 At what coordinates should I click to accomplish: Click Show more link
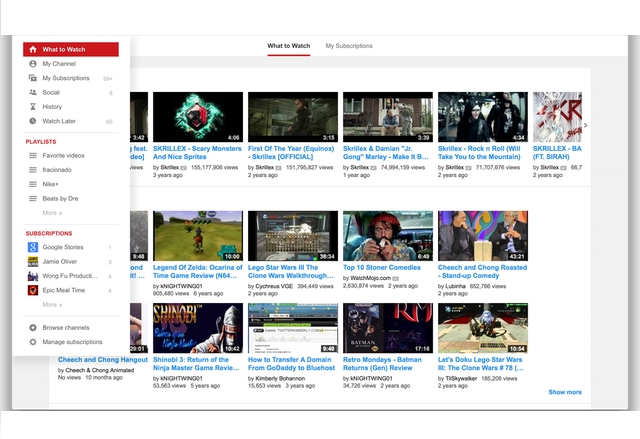(x=565, y=392)
